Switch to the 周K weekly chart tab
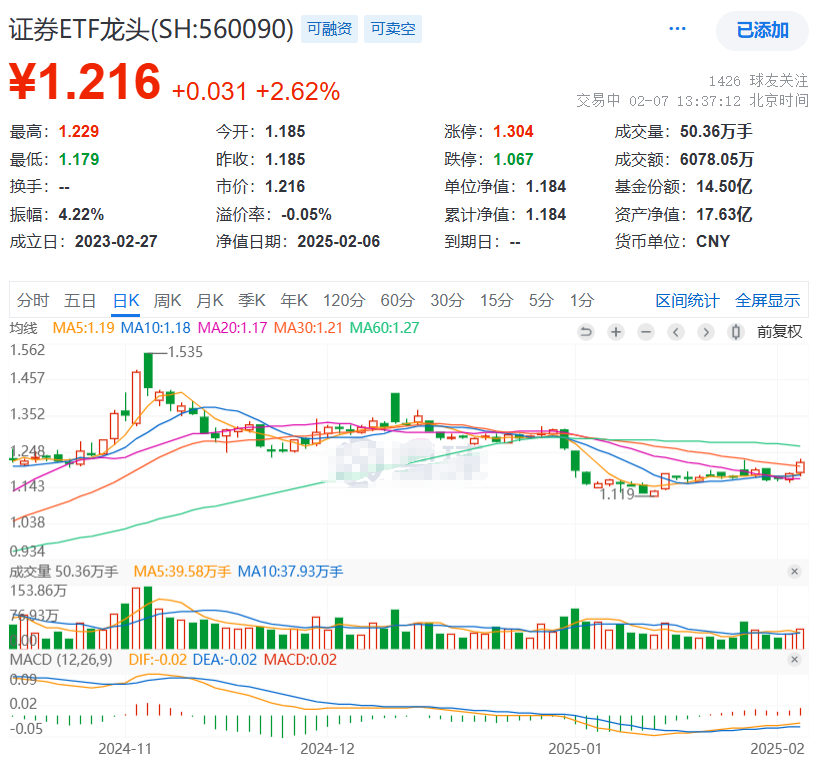The height and width of the screenshot is (766, 817). coord(169,299)
